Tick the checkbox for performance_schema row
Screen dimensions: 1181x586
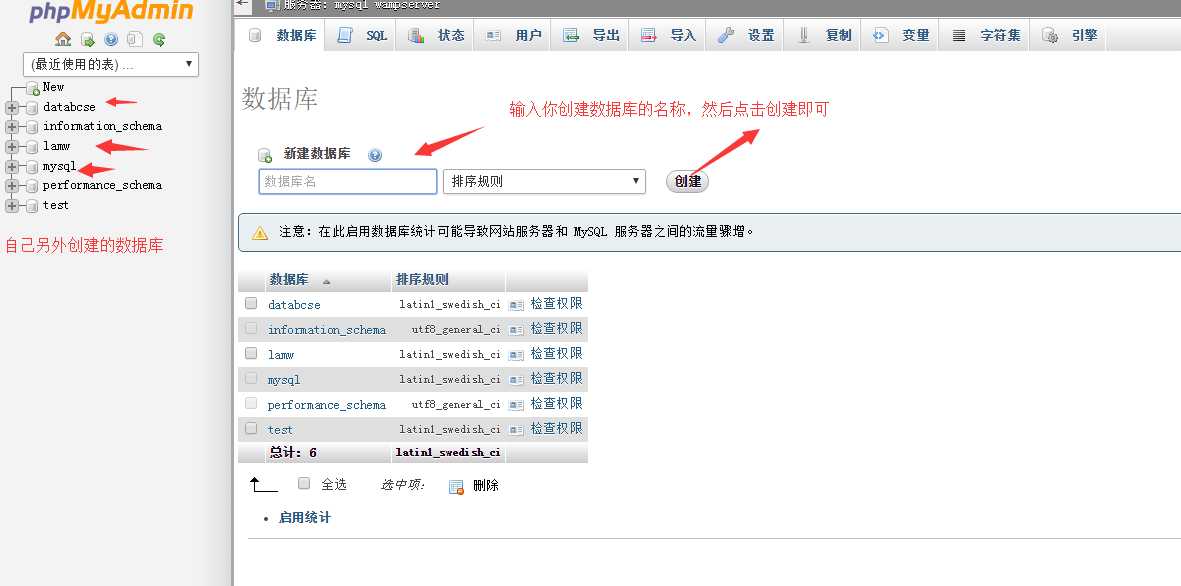pos(252,403)
